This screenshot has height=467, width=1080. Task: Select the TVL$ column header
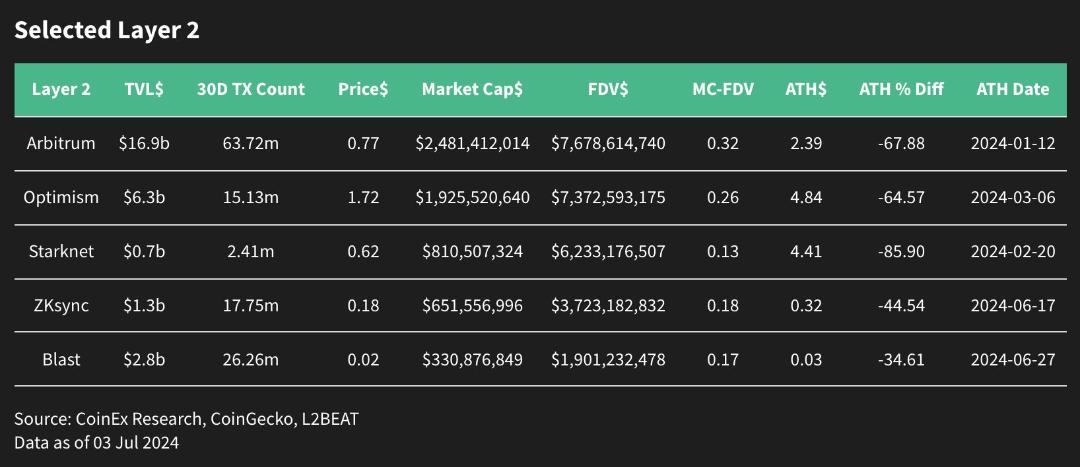click(x=144, y=90)
